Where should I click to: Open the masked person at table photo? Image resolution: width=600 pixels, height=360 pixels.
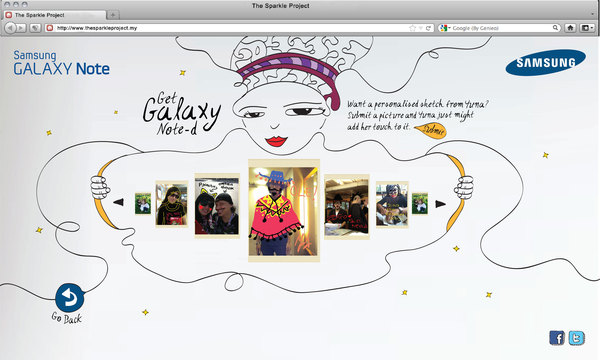392,205
